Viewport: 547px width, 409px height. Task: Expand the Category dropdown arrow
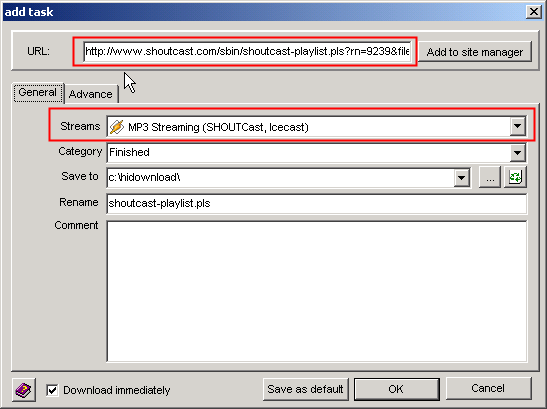pyautogui.click(x=517, y=153)
